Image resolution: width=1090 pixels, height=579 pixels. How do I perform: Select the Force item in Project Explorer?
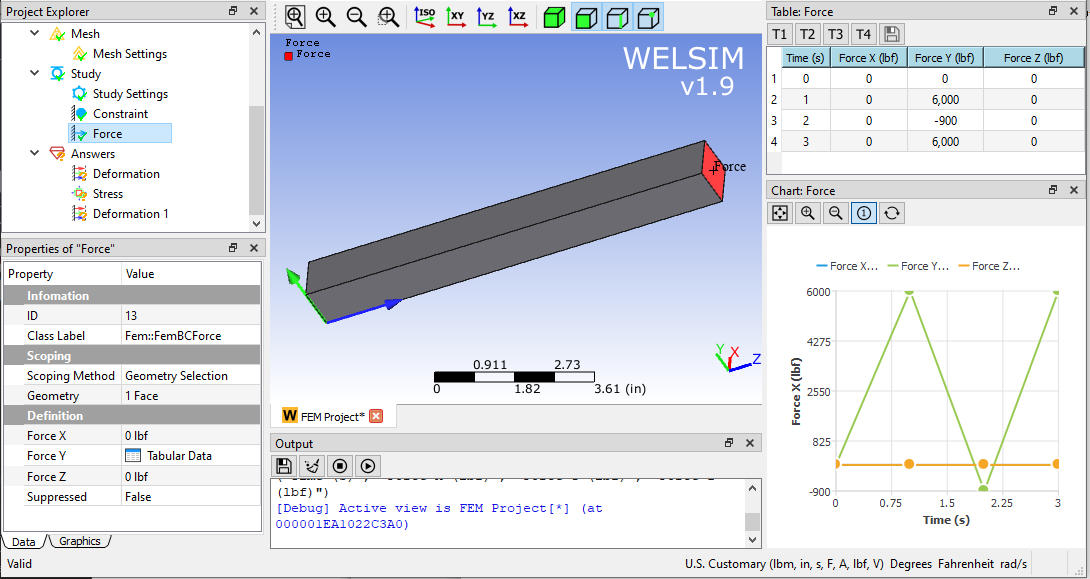point(107,133)
